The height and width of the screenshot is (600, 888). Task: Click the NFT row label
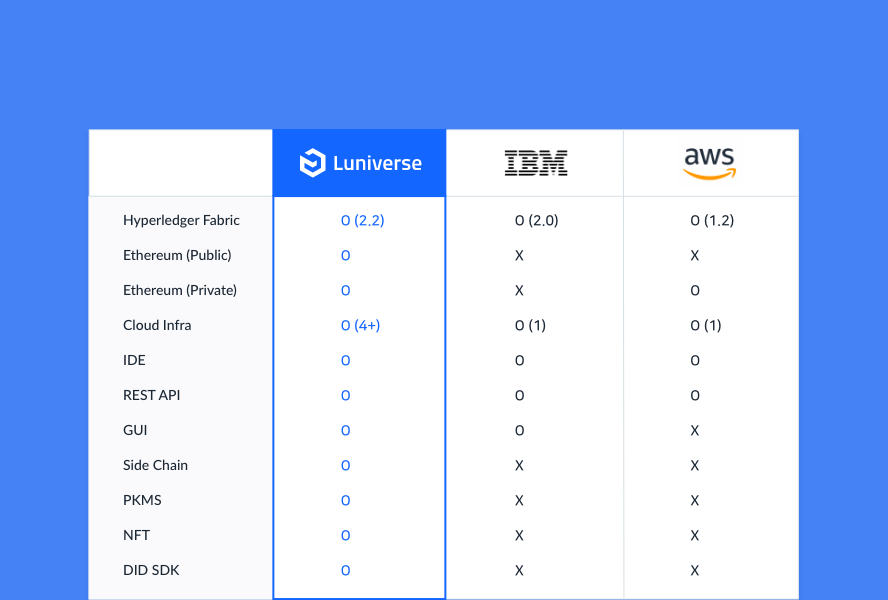(136, 535)
